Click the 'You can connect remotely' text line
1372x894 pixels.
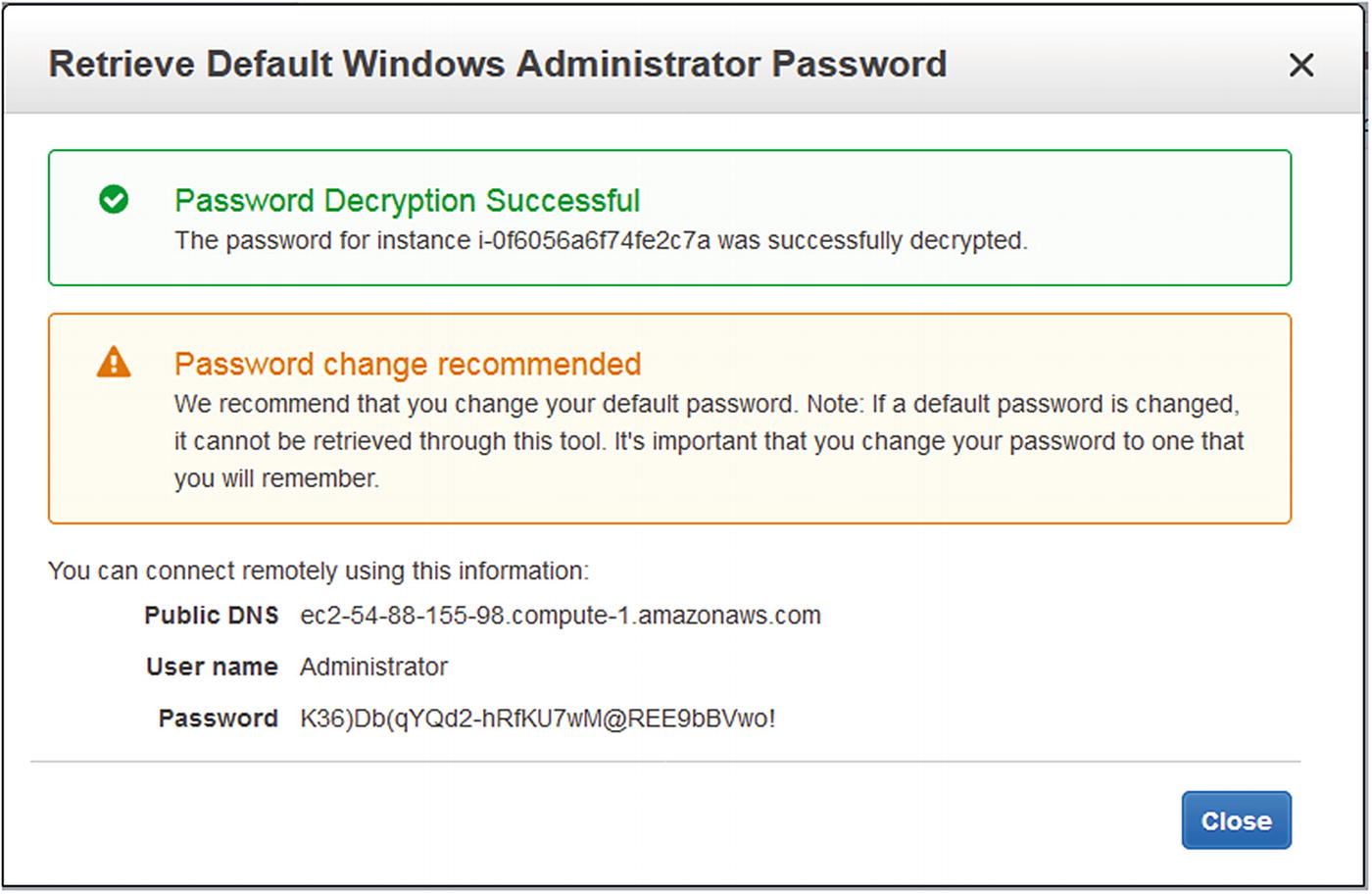click(x=318, y=571)
